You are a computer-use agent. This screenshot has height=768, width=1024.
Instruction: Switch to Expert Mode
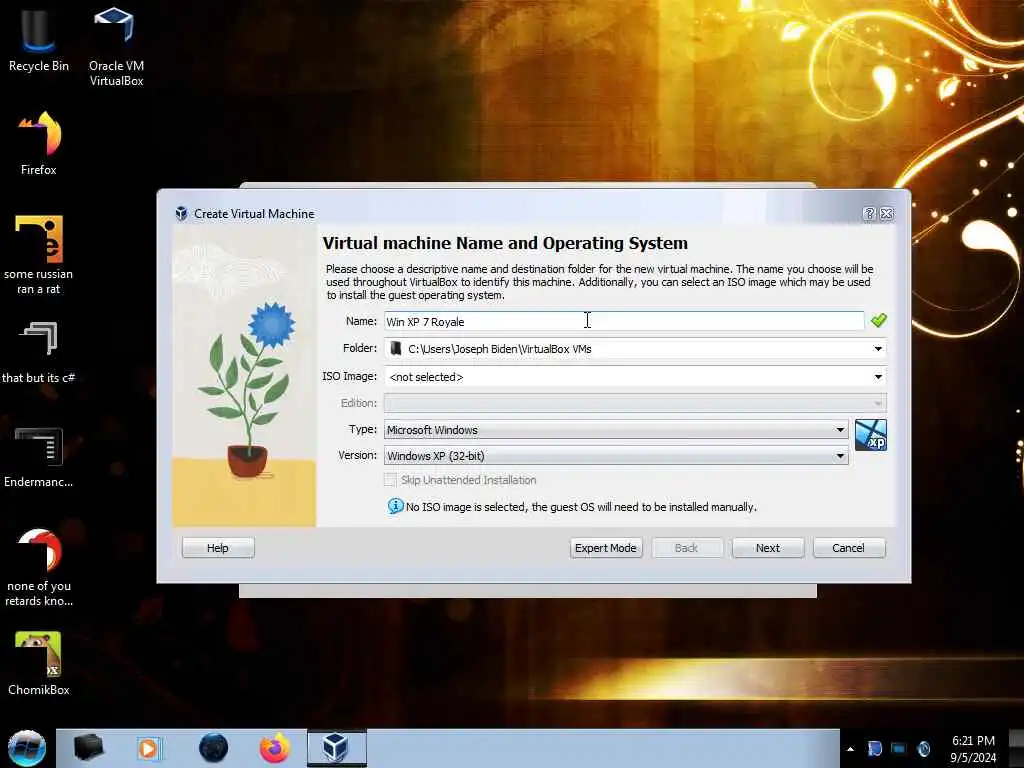point(605,548)
